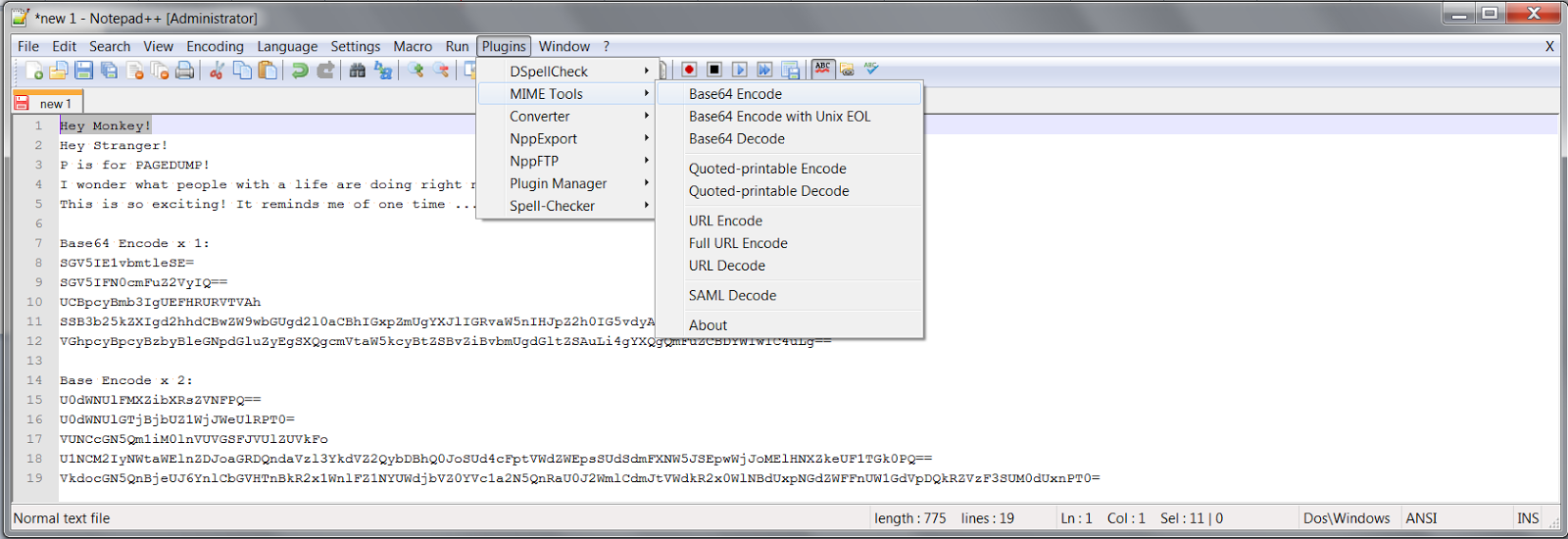Click the Save file floppy icon
Viewport: 1568px width, 539px height.
tap(84, 71)
